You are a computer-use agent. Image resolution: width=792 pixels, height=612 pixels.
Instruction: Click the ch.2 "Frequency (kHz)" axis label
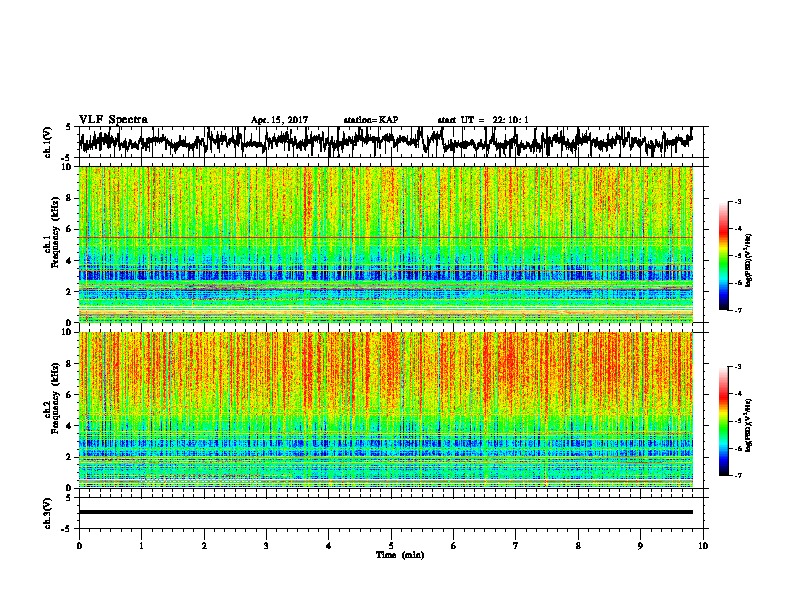pos(55,398)
